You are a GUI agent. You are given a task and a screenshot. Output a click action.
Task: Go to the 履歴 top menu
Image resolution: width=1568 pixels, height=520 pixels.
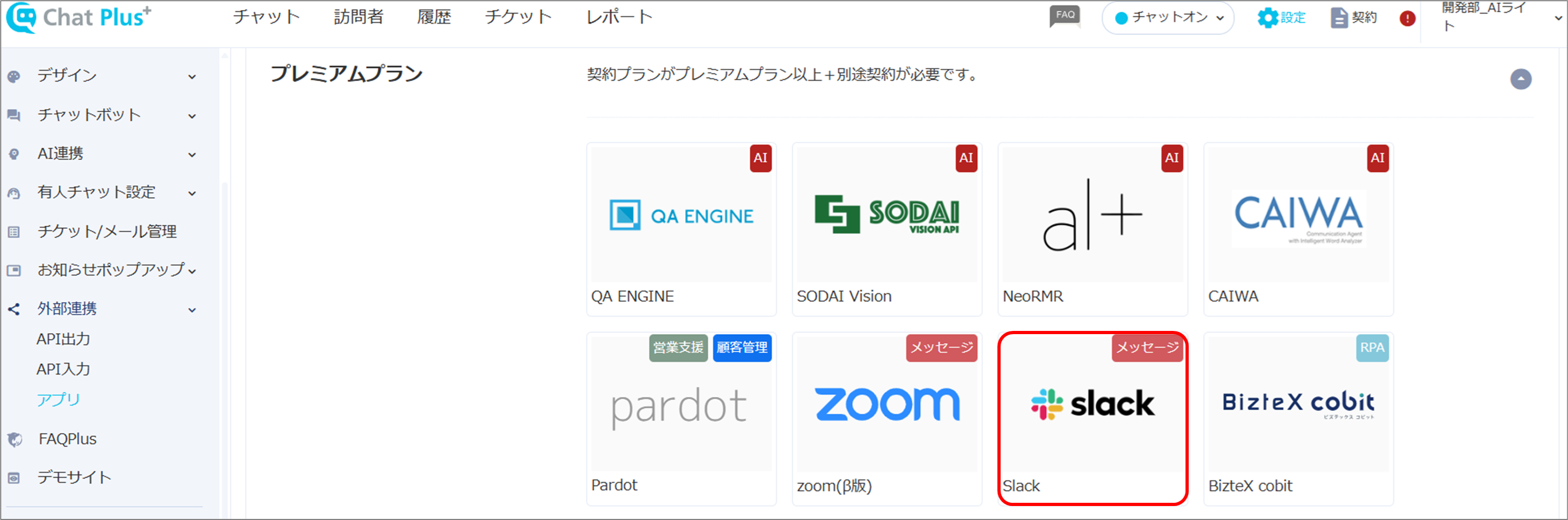click(434, 17)
